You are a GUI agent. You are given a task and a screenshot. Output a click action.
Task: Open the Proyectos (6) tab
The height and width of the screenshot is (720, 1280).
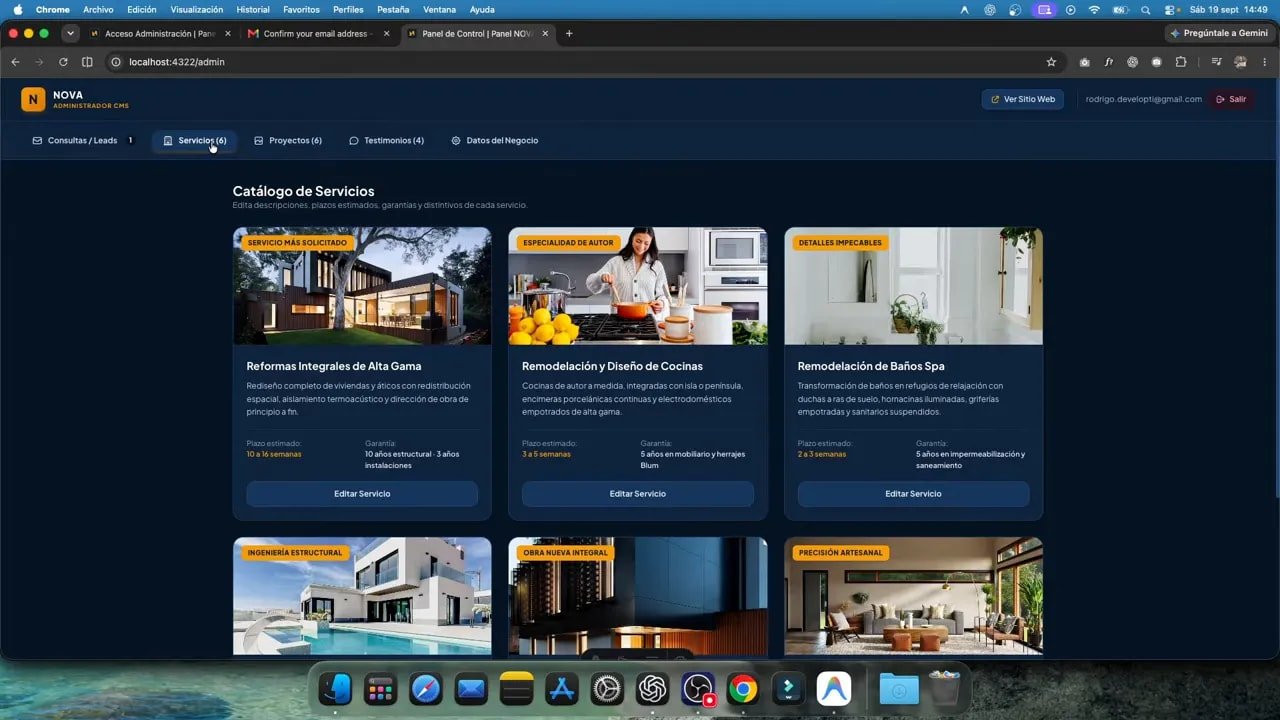288,141
